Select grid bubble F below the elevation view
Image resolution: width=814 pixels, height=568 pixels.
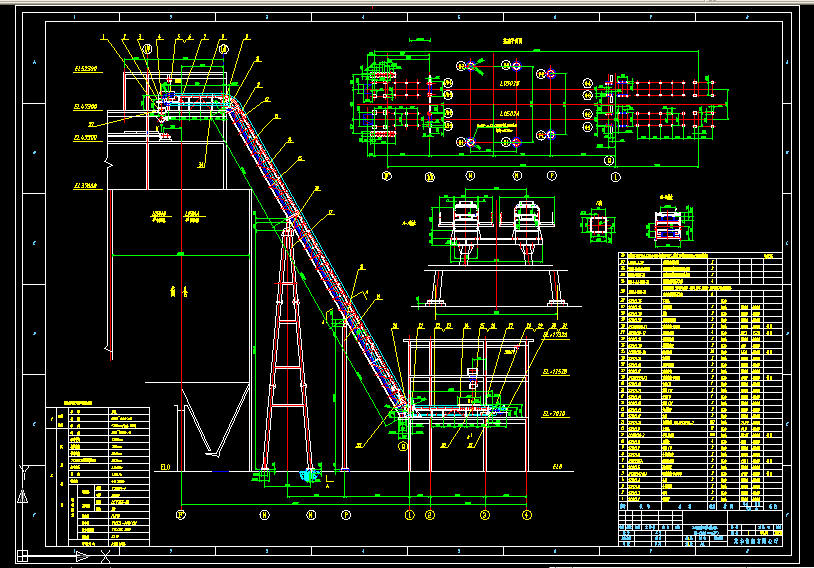(181, 515)
